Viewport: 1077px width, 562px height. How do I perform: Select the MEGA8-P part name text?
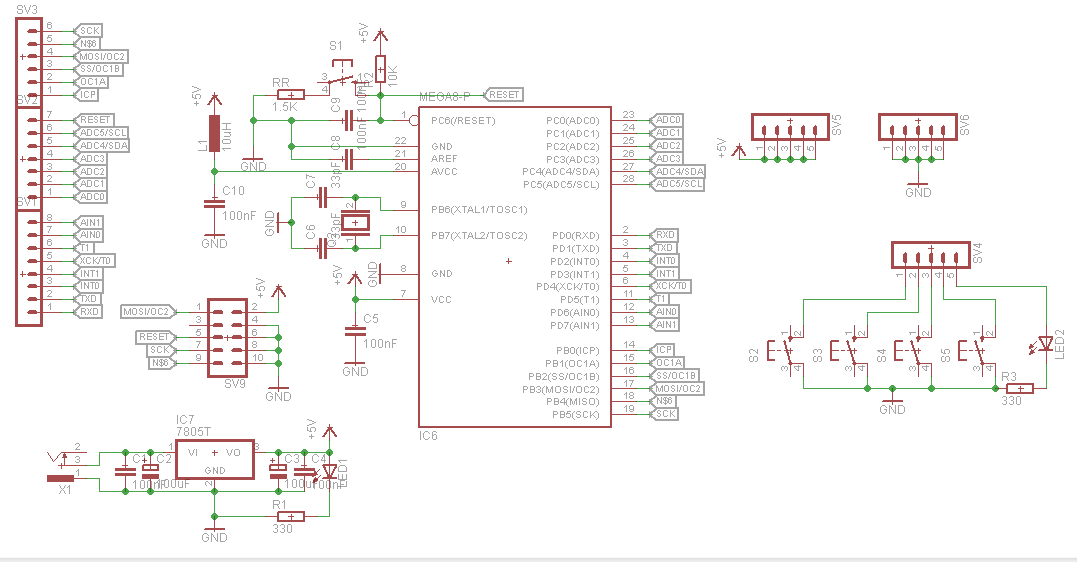(x=445, y=96)
